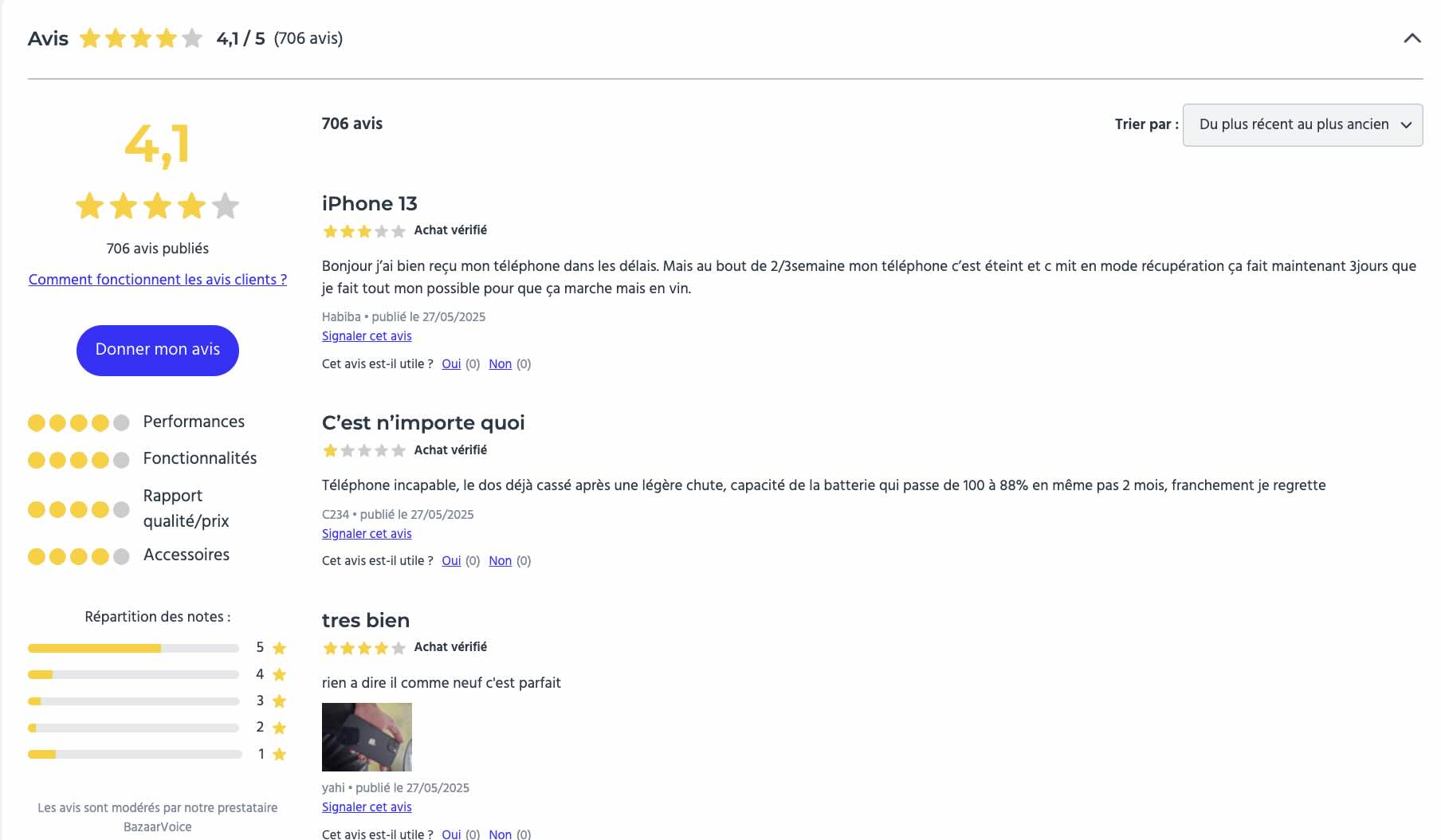Click the star rating of the iPhone 13 review
Viewport: 1441px width, 840px height.
pyautogui.click(x=364, y=231)
